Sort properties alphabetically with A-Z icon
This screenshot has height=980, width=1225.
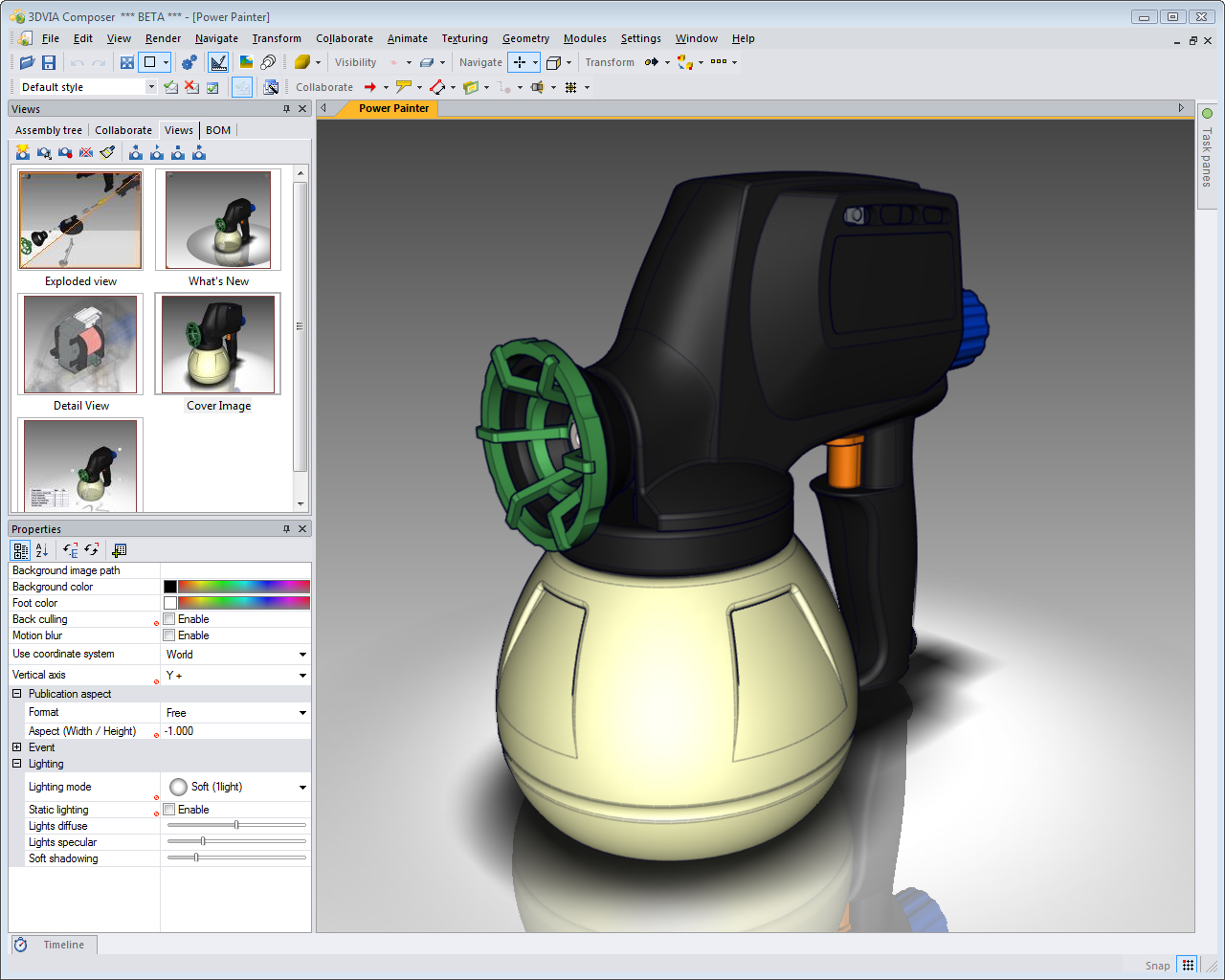point(42,550)
